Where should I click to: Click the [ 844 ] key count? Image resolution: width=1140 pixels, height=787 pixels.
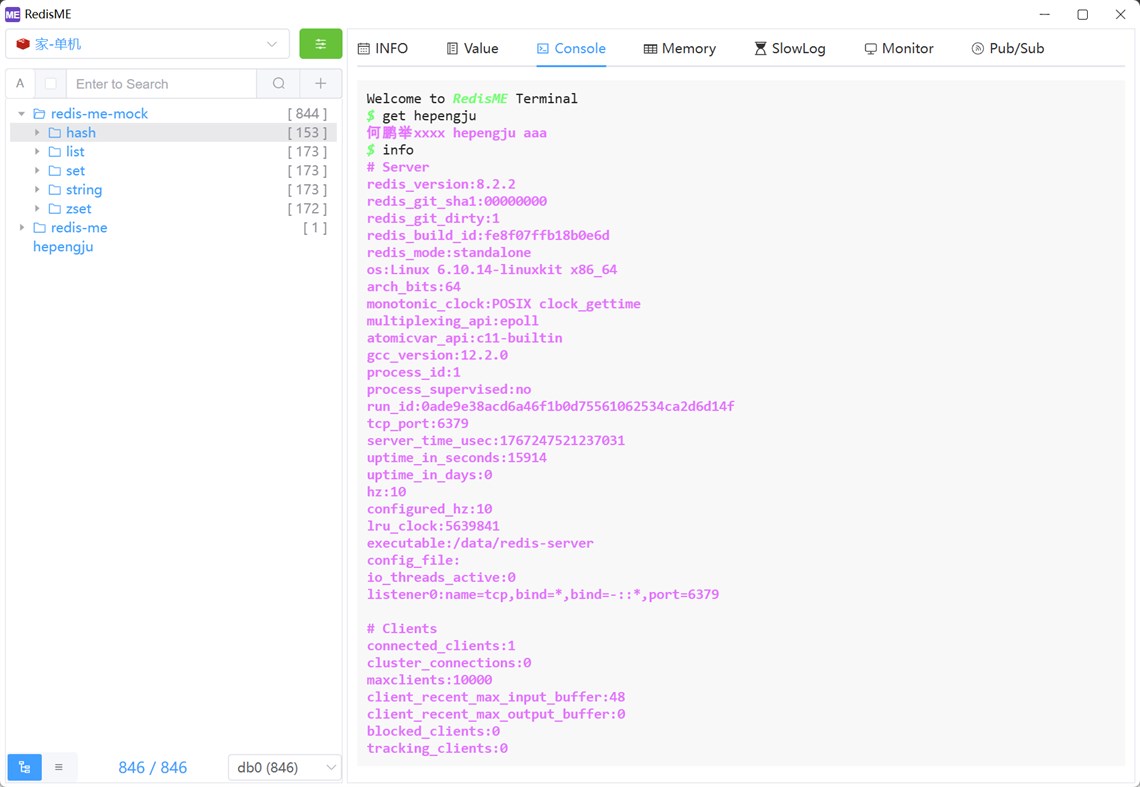pyautogui.click(x=308, y=113)
